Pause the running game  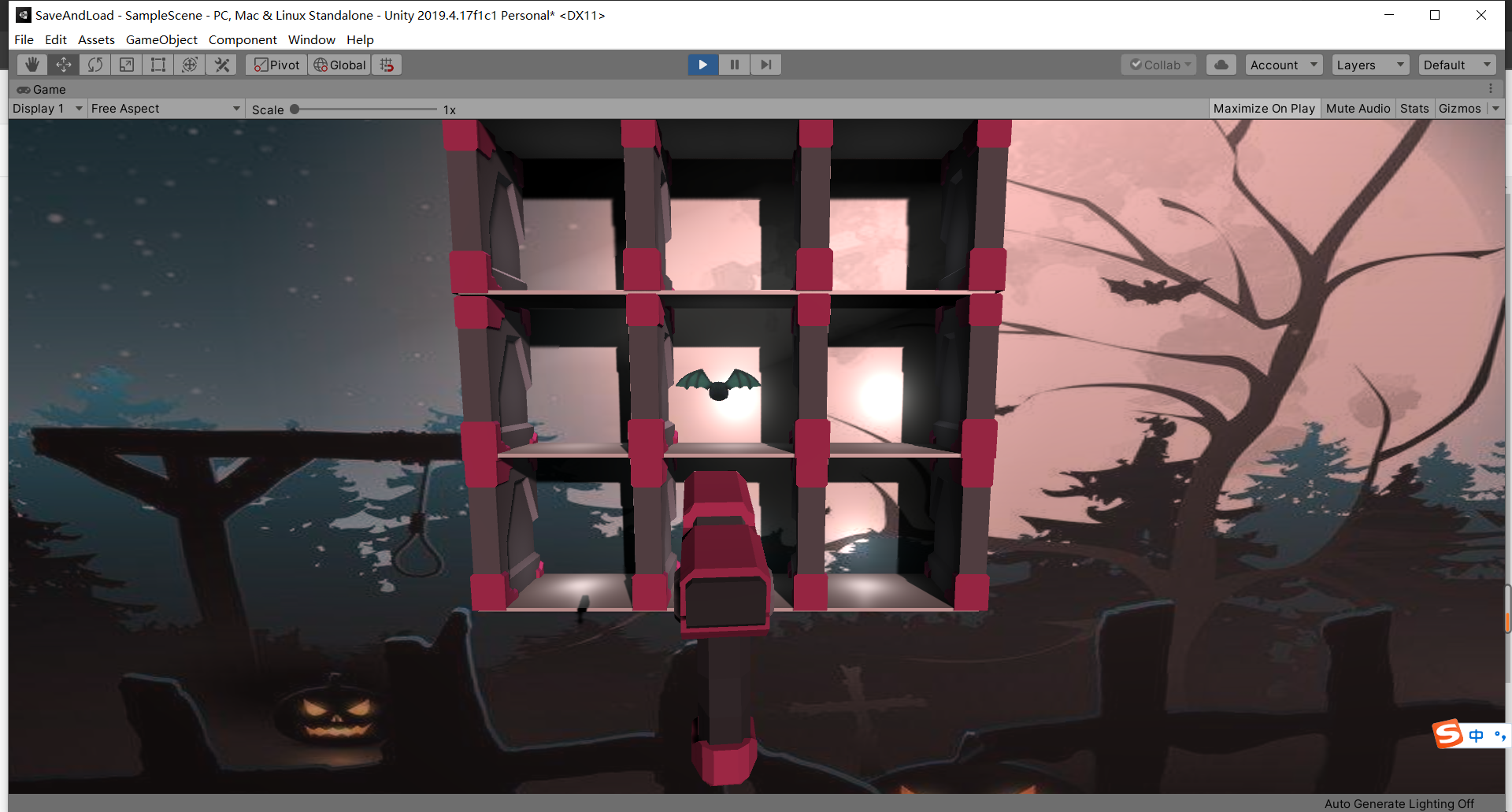pyautogui.click(x=733, y=65)
